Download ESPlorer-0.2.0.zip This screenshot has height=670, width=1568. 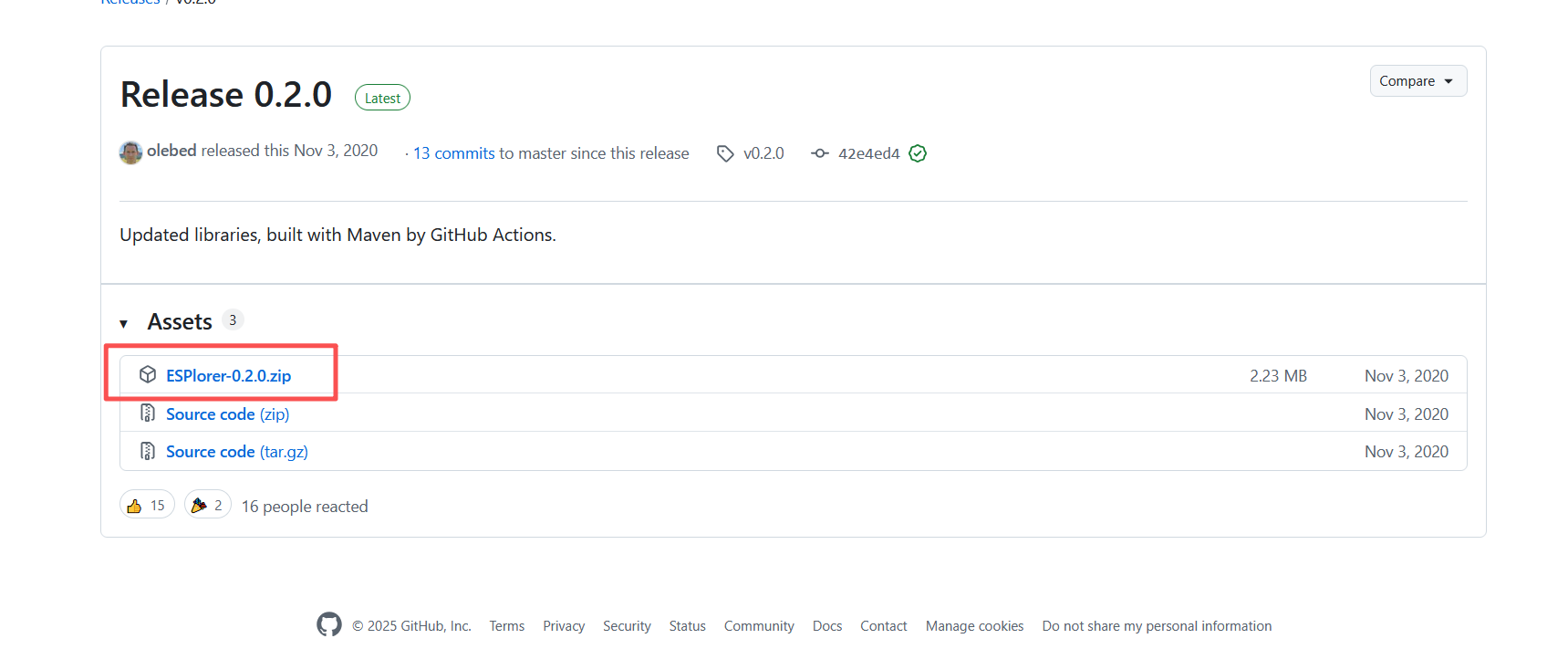pos(228,376)
